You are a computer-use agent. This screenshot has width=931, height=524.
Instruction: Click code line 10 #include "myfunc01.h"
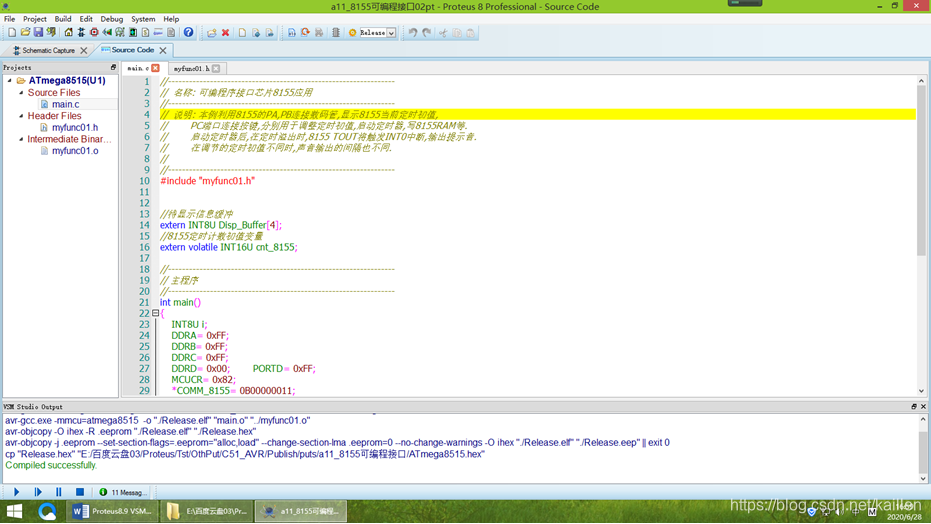coord(207,181)
